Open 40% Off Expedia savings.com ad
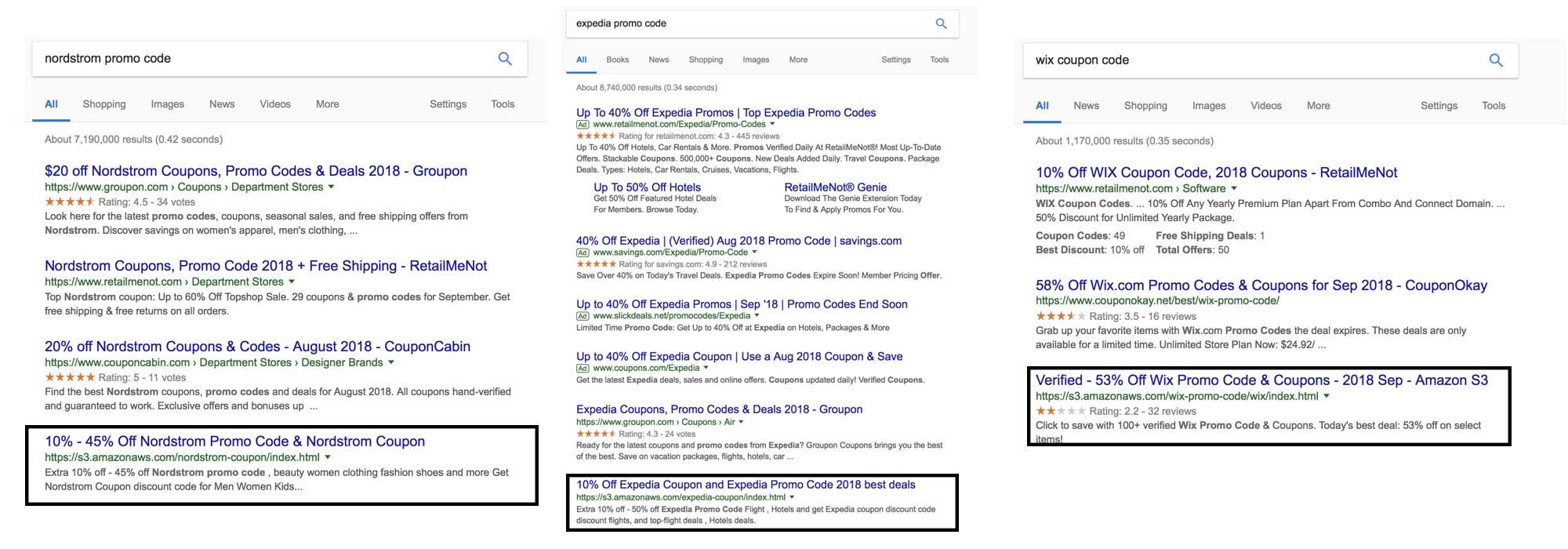This screenshot has height=549, width=1568. tap(739, 241)
